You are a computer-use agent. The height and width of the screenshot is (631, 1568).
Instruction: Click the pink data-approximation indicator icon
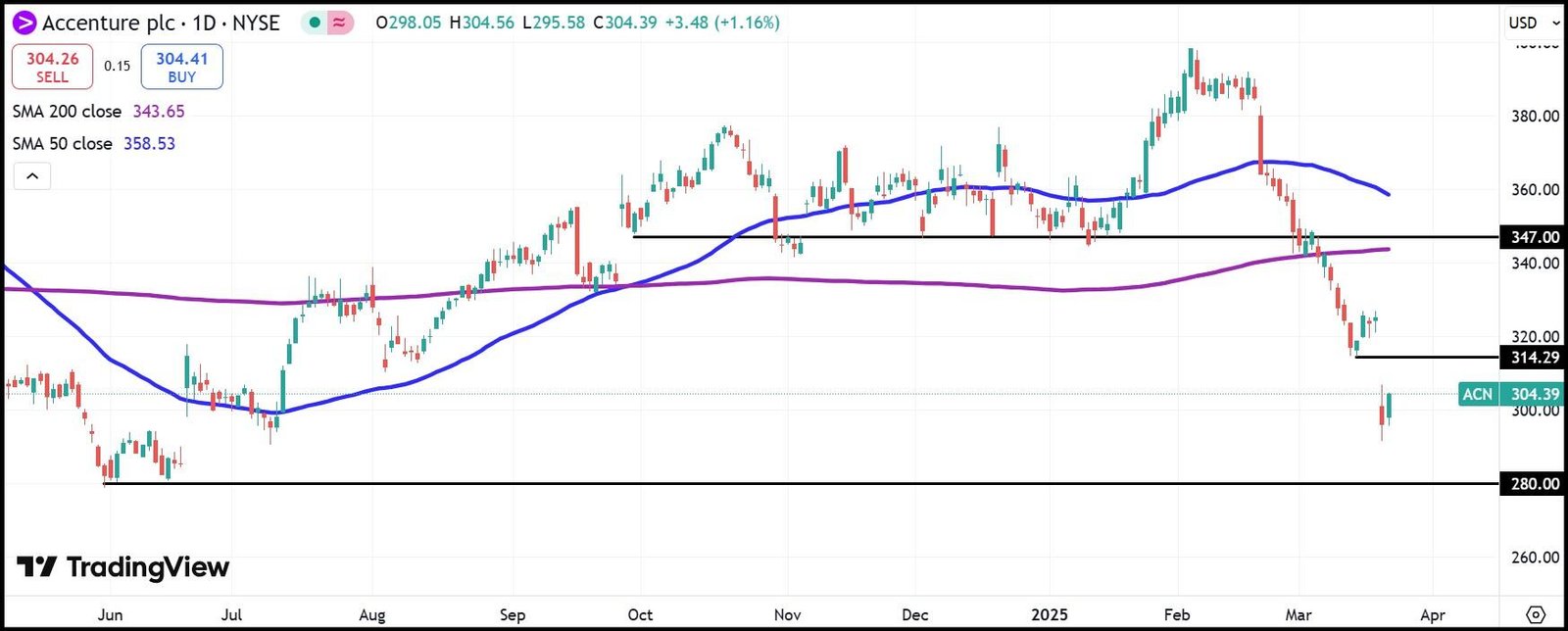pos(339,23)
